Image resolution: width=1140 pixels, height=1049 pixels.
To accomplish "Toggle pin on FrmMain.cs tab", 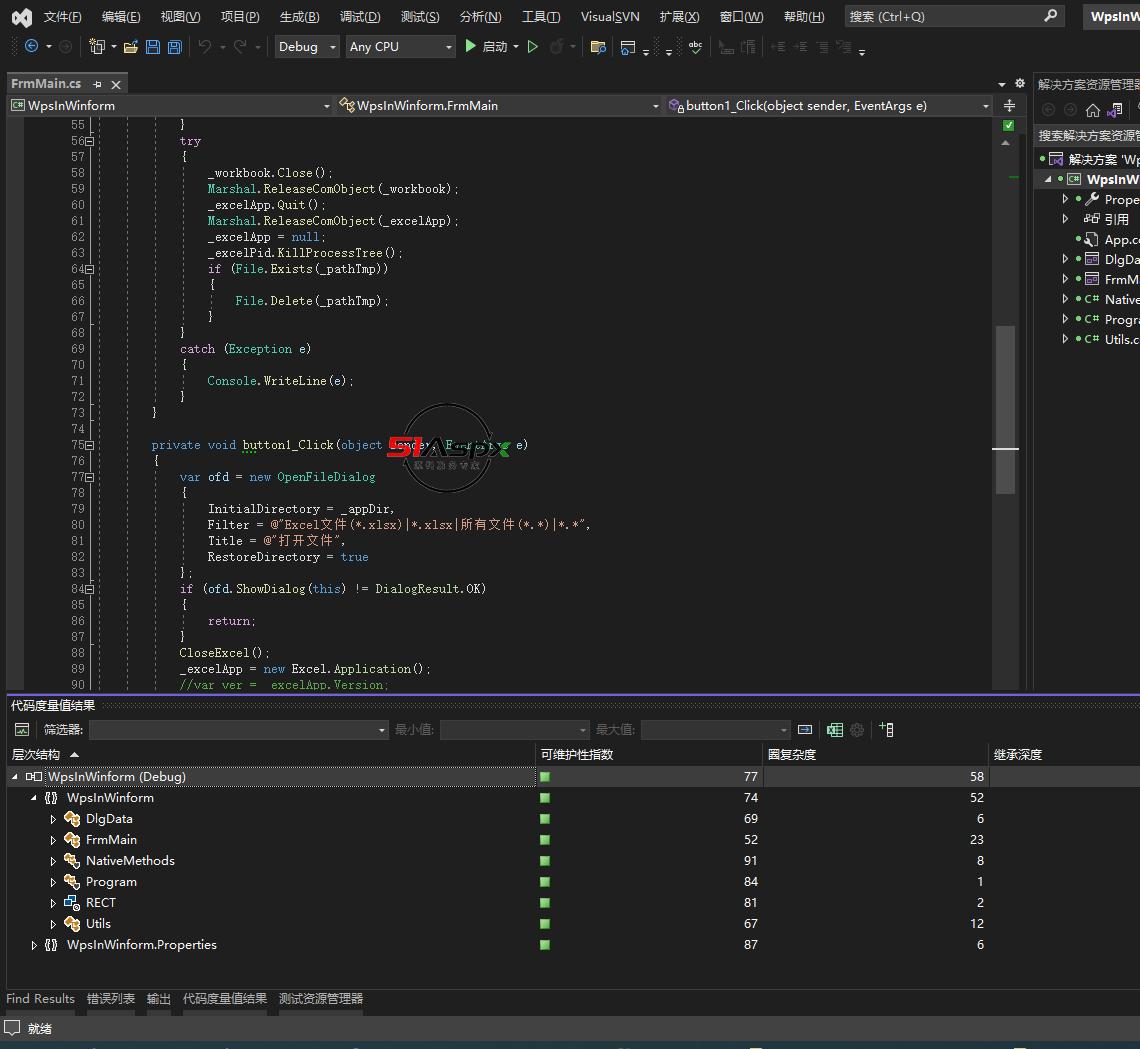I will 97,84.
